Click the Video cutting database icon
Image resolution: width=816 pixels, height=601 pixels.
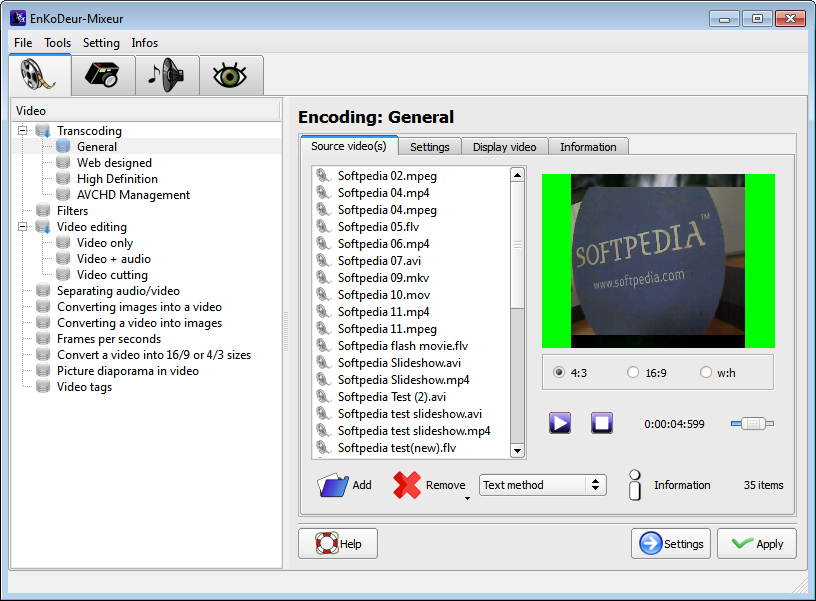63,275
